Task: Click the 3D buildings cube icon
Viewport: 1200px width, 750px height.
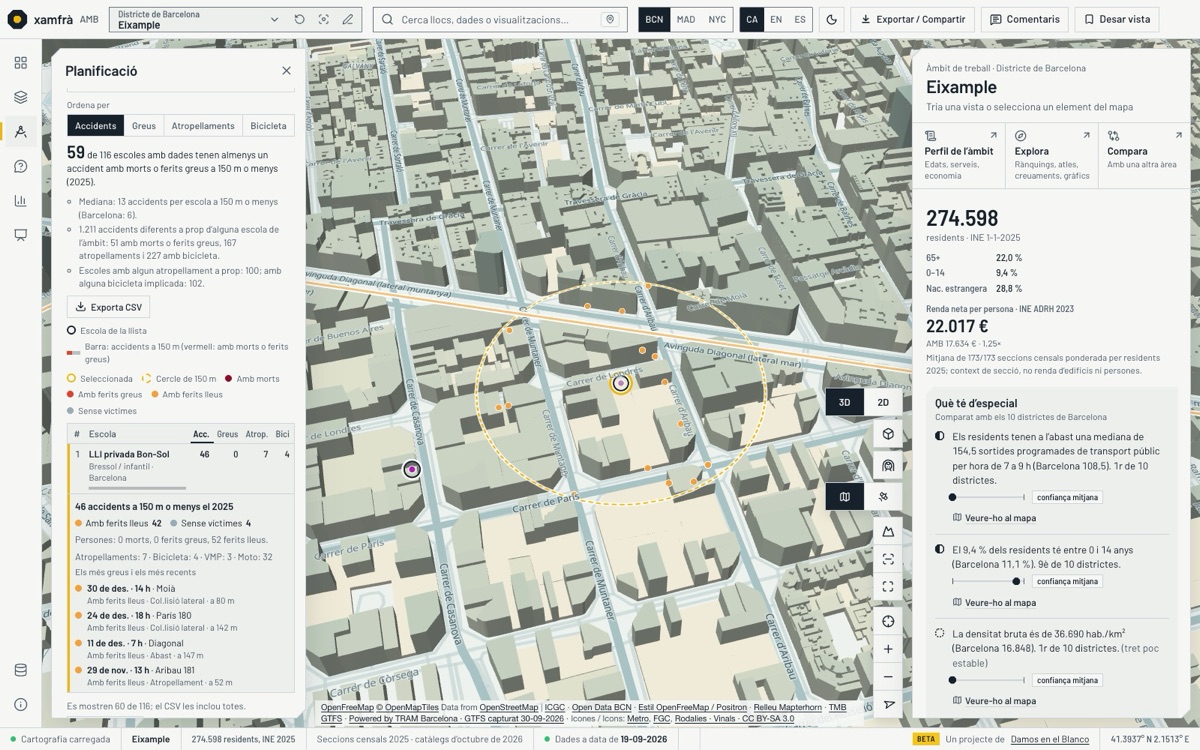Action: tap(888, 434)
